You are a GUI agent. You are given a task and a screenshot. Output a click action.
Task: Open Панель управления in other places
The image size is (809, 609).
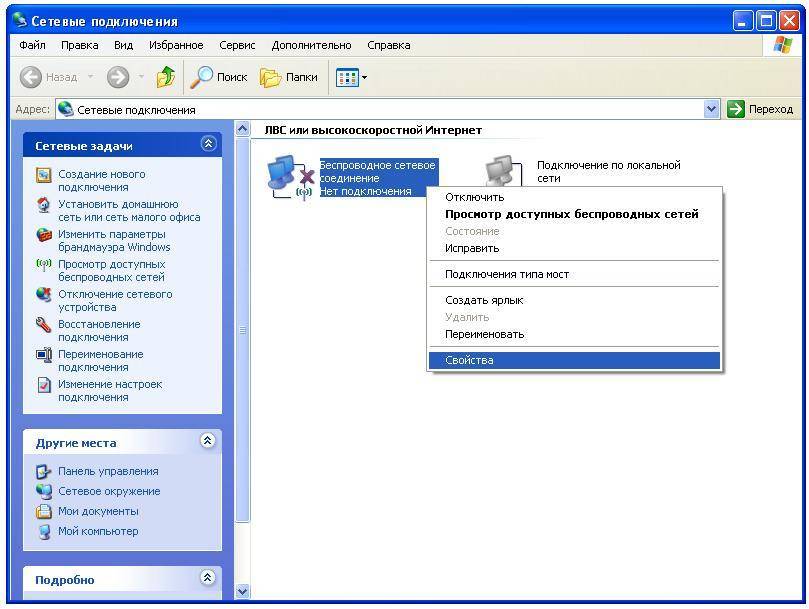(107, 471)
